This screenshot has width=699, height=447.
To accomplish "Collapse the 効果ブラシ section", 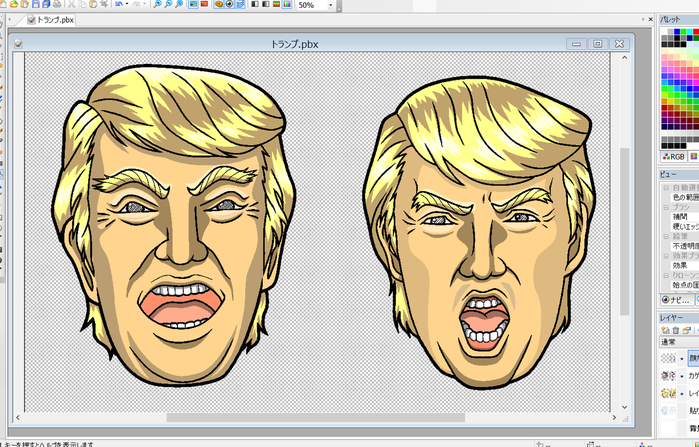I will 666,256.
